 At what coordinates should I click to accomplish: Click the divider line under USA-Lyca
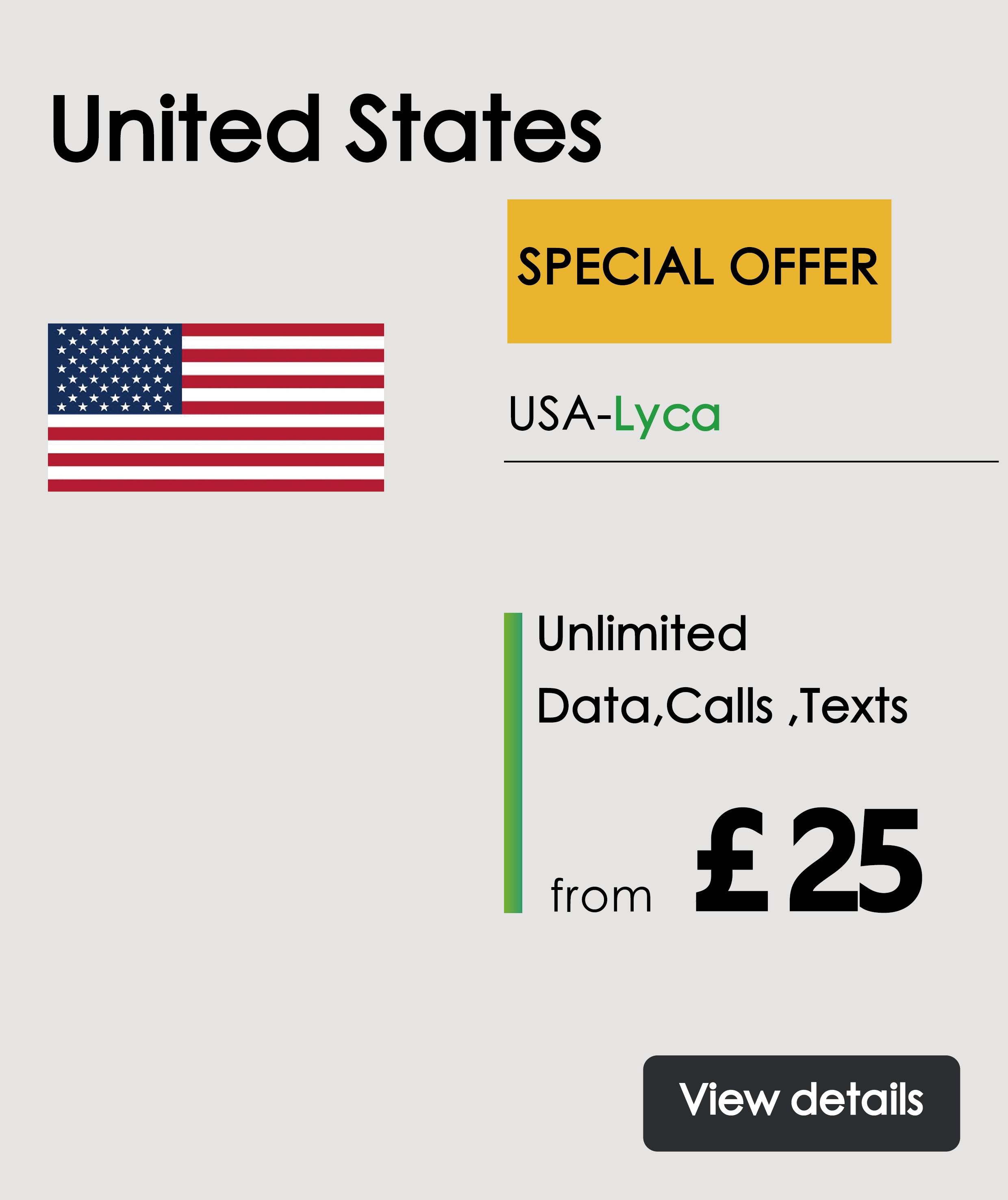tap(751, 461)
